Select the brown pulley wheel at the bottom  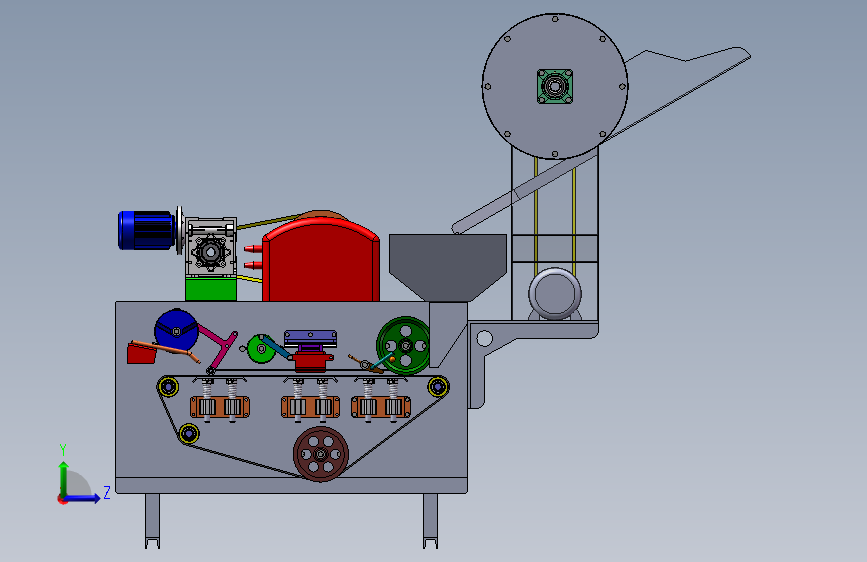(x=321, y=454)
